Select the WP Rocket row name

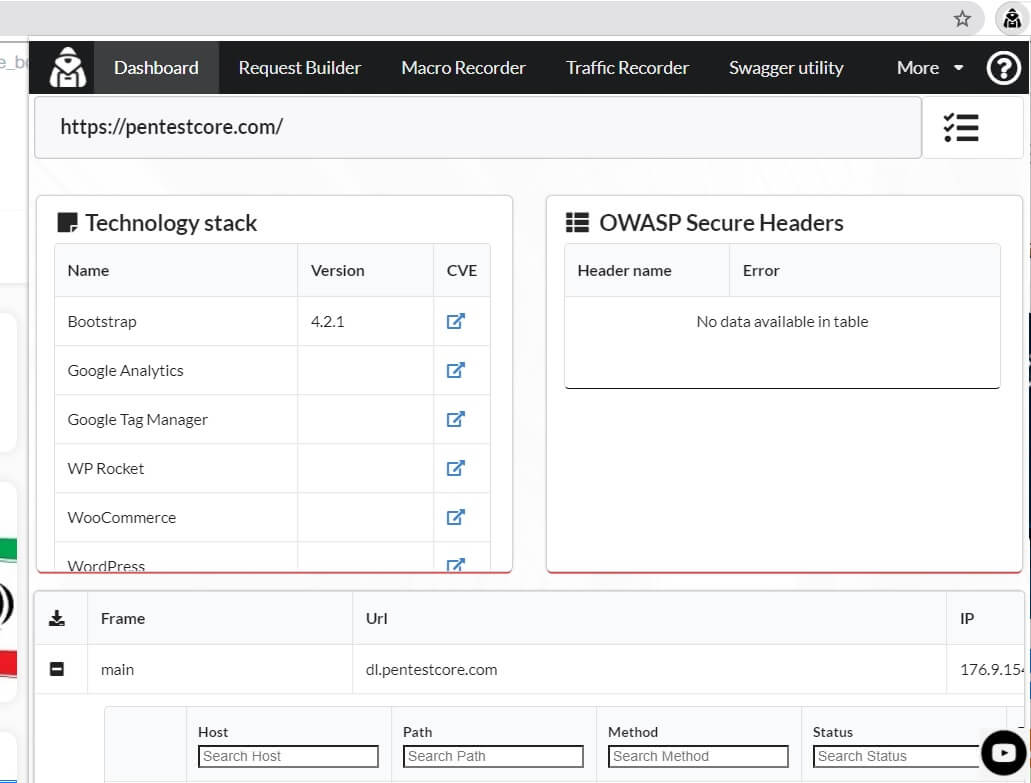click(106, 469)
